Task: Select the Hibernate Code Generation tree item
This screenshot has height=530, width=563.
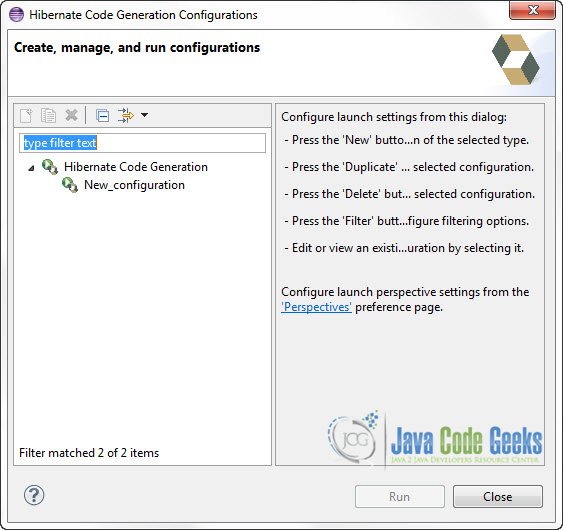Action: click(136, 167)
